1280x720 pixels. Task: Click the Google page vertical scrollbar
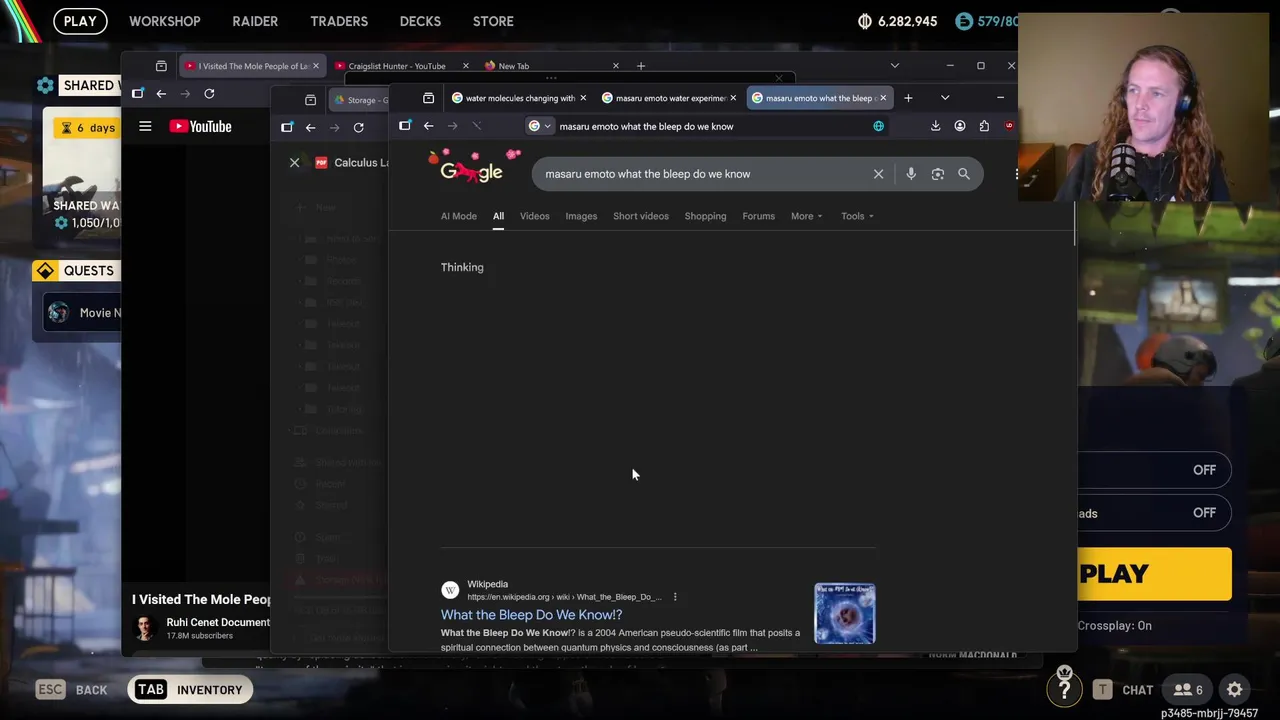(1074, 222)
